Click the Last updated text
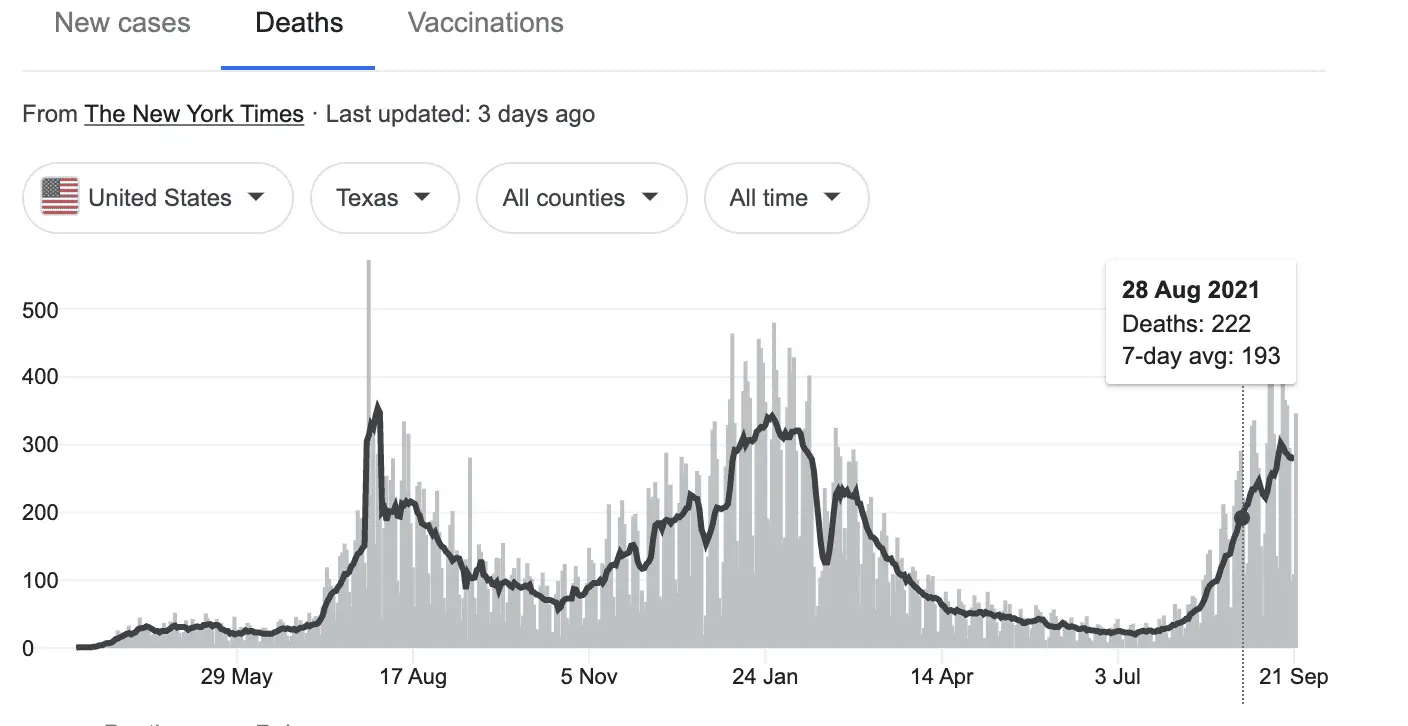The image size is (1408, 726). coord(460,114)
